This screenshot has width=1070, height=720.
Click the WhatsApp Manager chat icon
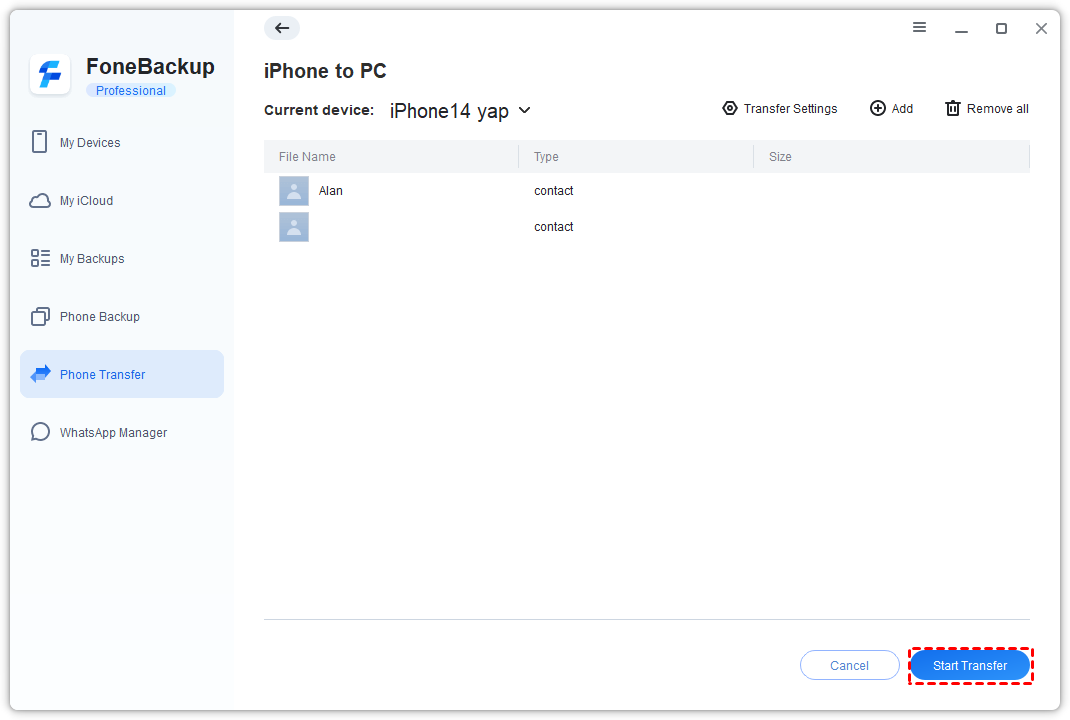pyautogui.click(x=40, y=432)
